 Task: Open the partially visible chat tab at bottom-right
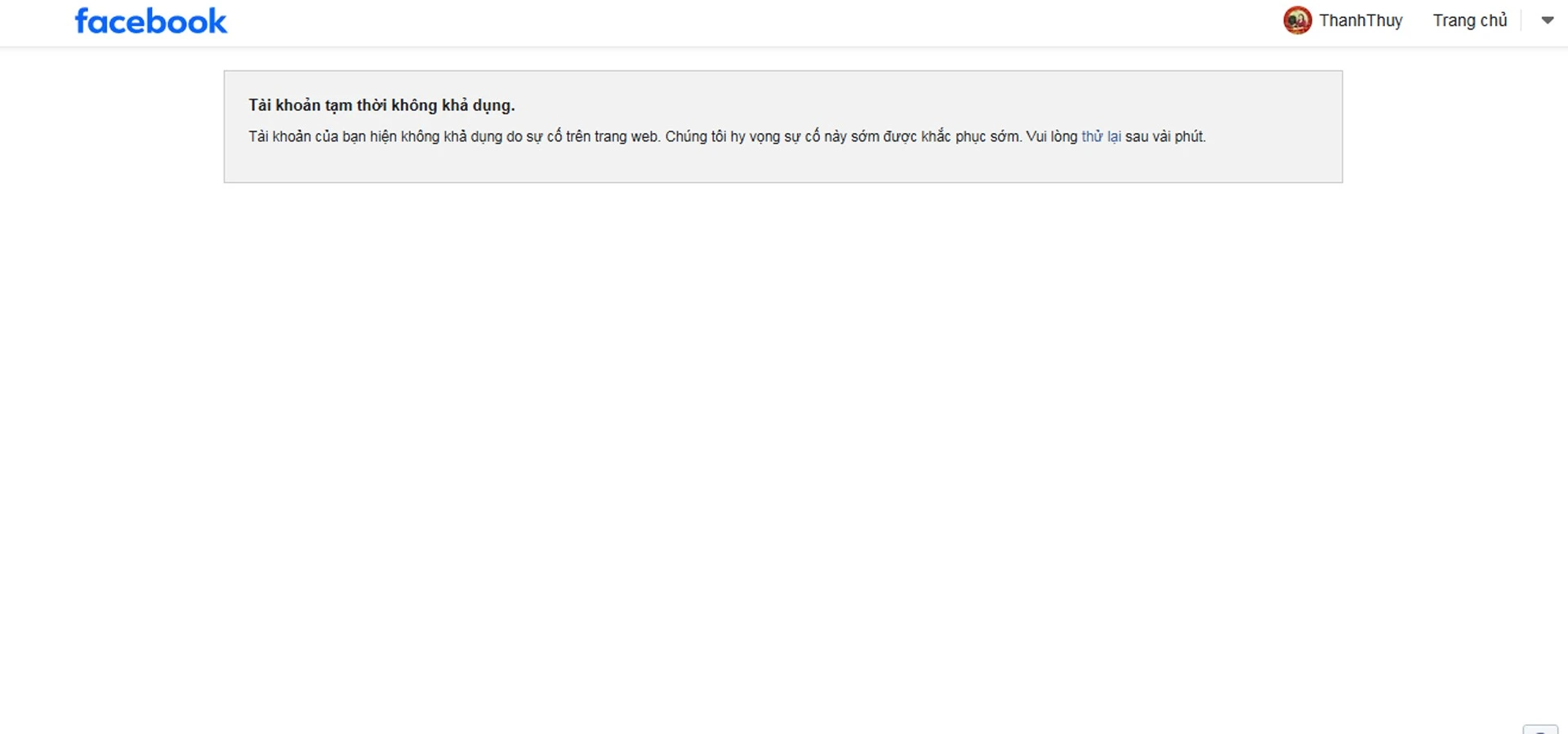pyautogui.click(x=1540, y=729)
